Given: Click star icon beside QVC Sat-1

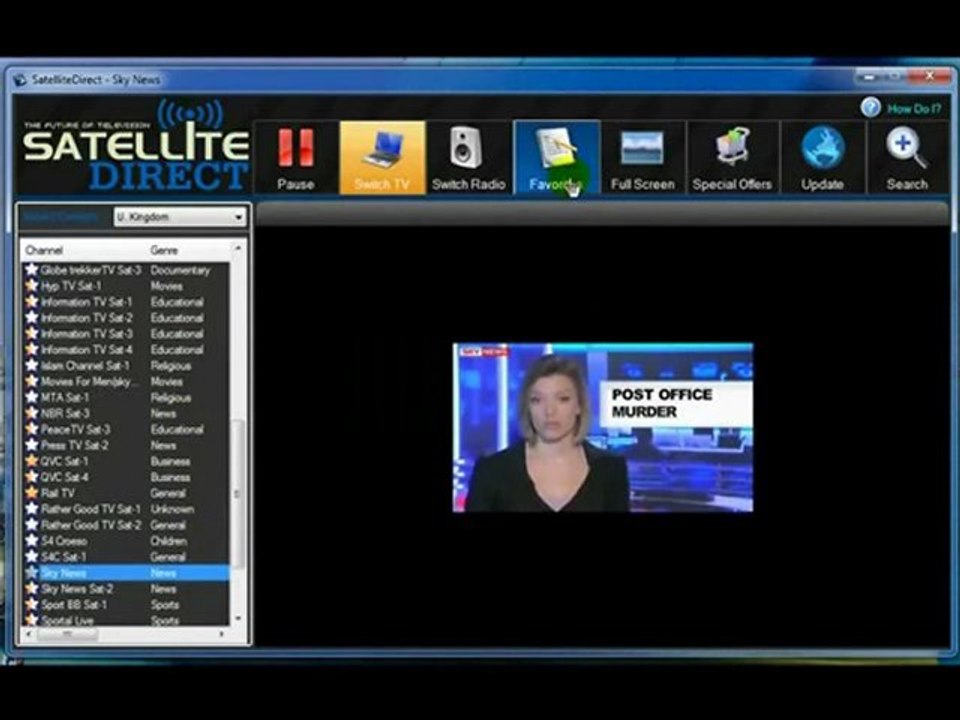Looking at the screenshot, I should (31, 460).
